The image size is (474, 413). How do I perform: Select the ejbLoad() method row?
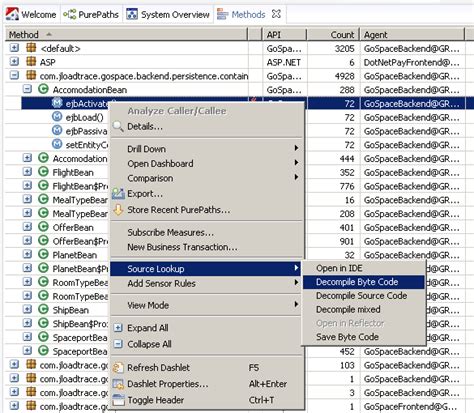pyautogui.click(x=84, y=117)
